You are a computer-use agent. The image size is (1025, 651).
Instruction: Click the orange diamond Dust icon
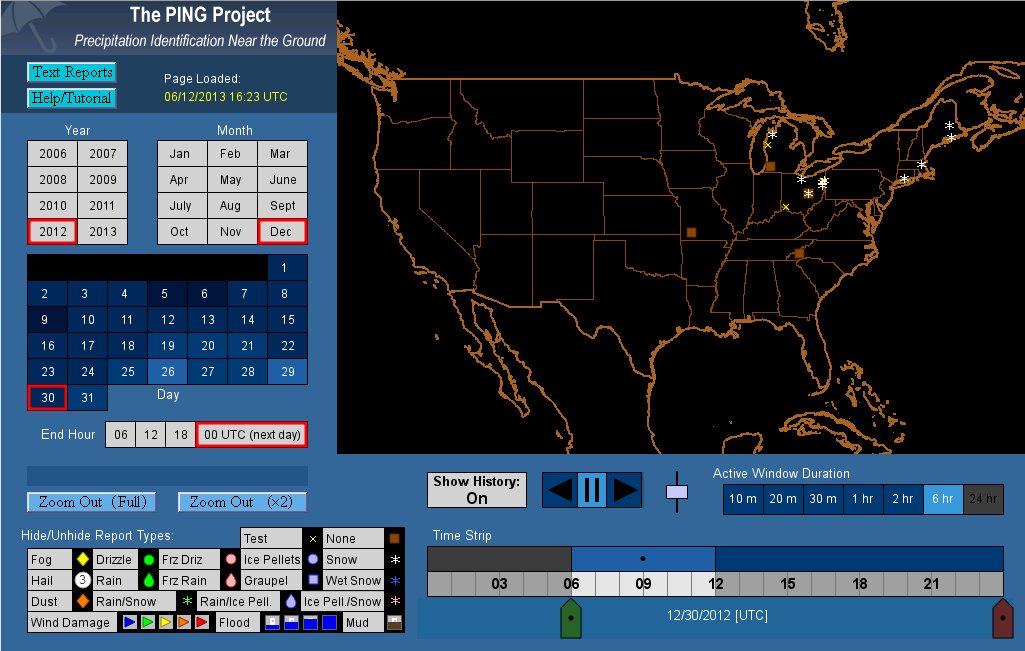(x=83, y=602)
